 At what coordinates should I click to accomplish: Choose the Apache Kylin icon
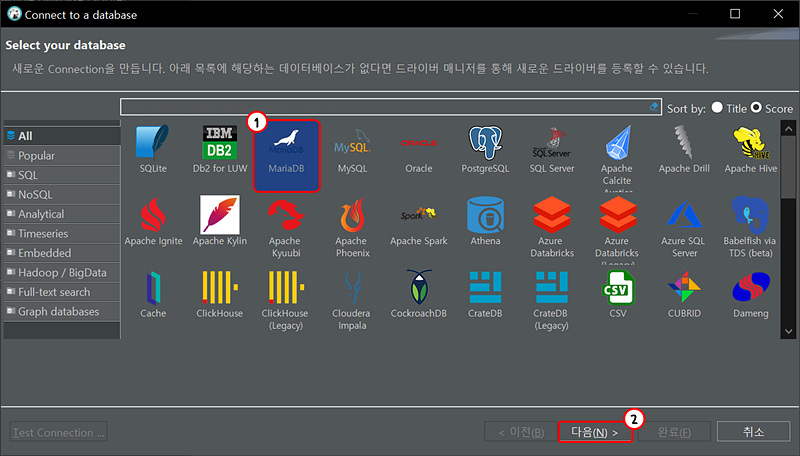point(220,221)
